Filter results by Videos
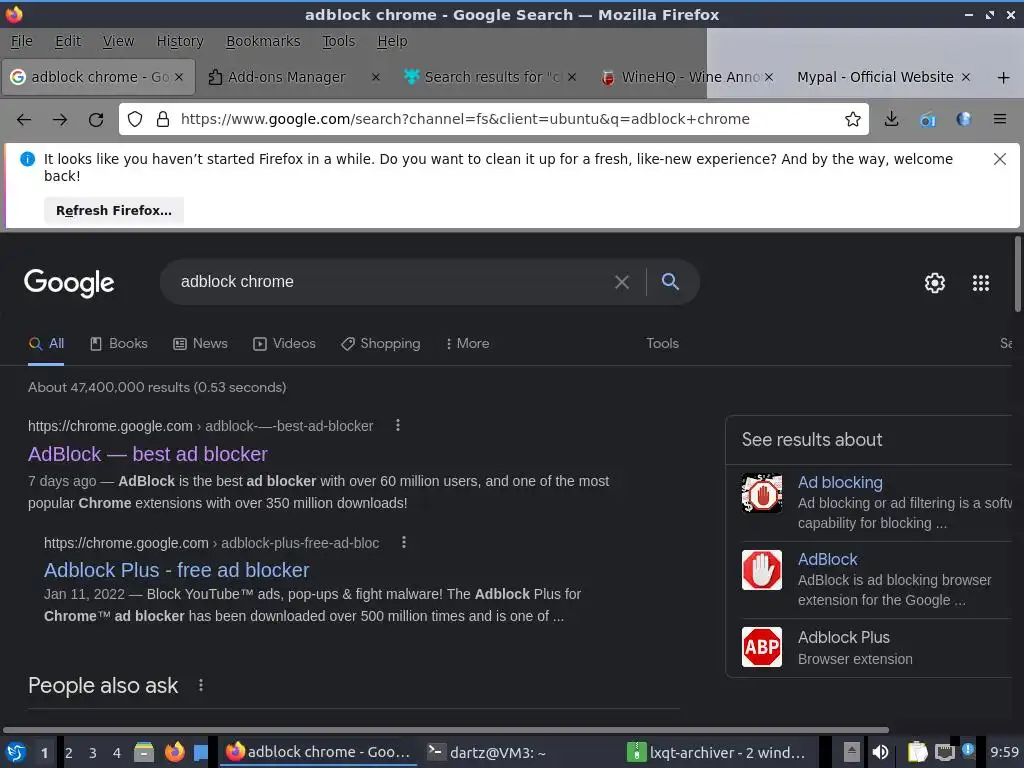 (x=285, y=344)
